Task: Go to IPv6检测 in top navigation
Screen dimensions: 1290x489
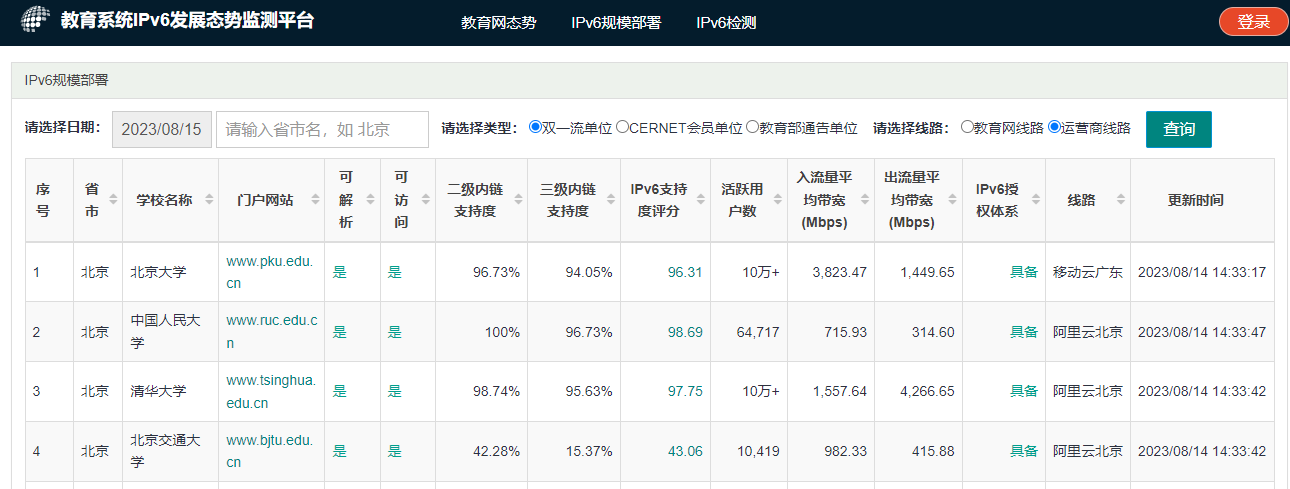Action: click(725, 23)
